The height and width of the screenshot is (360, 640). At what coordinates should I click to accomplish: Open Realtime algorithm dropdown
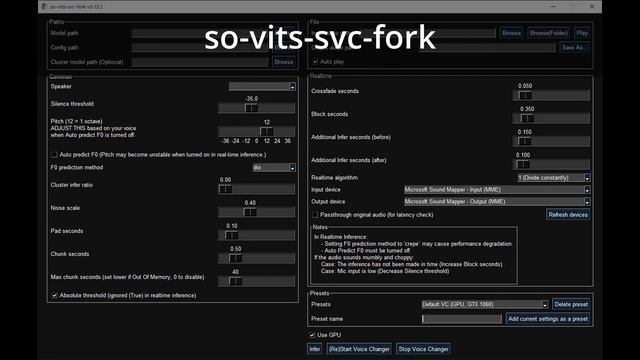tap(554, 178)
